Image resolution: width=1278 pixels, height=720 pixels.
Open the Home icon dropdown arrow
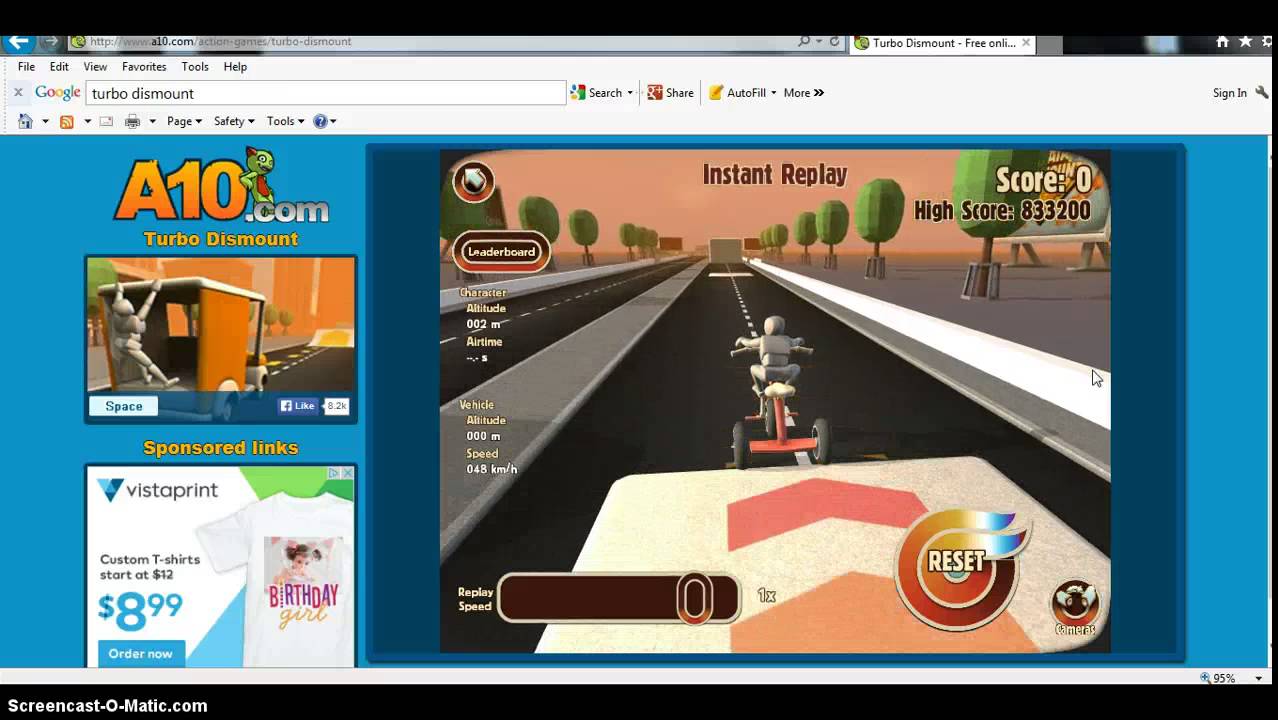coord(45,122)
